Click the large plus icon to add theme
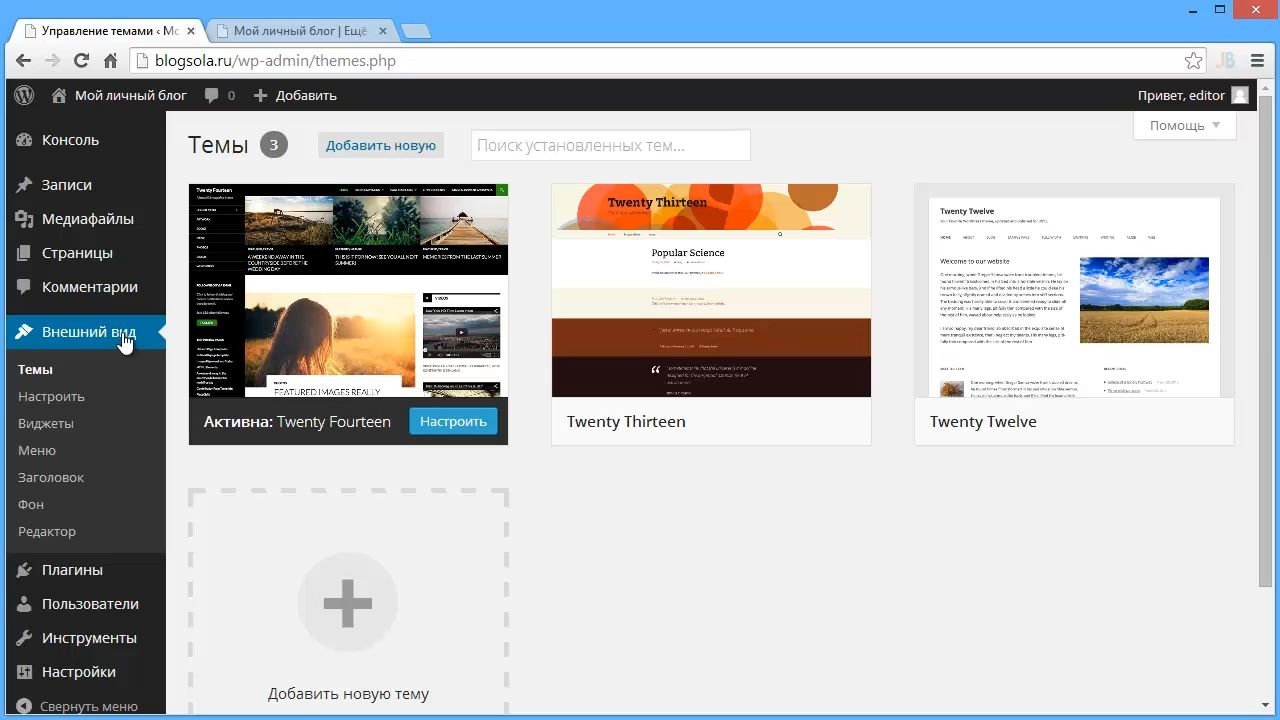Image resolution: width=1280 pixels, height=720 pixels. click(x=348, y=603)
